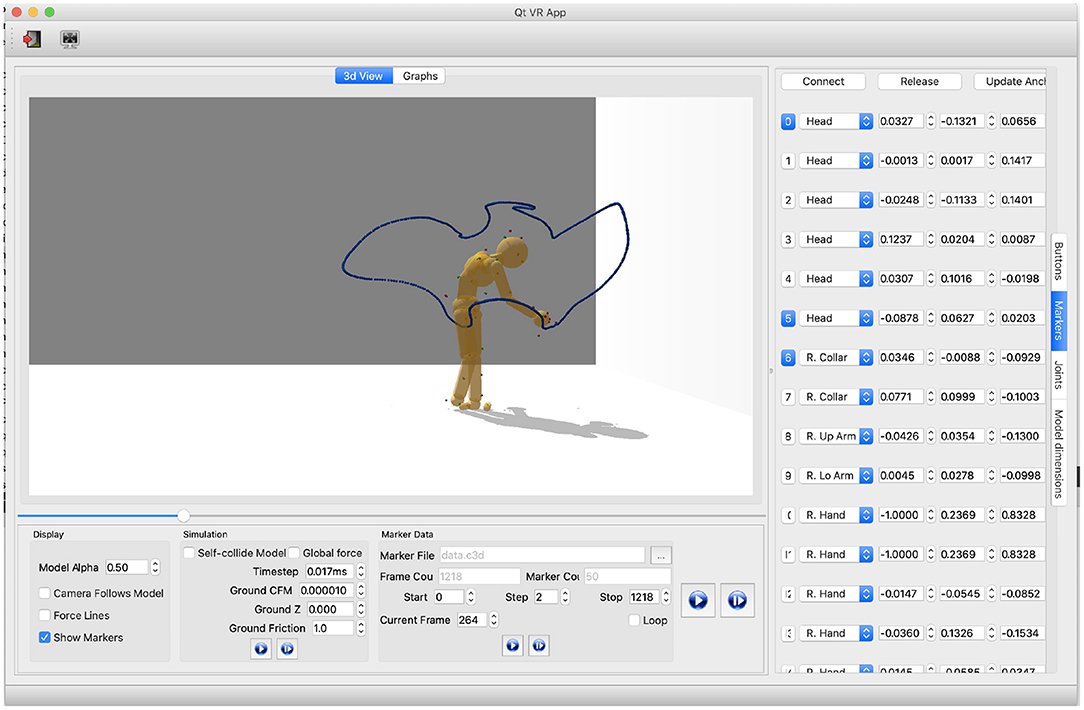
Task: Open marker file browse "..." button
Action: click(661, 555)
